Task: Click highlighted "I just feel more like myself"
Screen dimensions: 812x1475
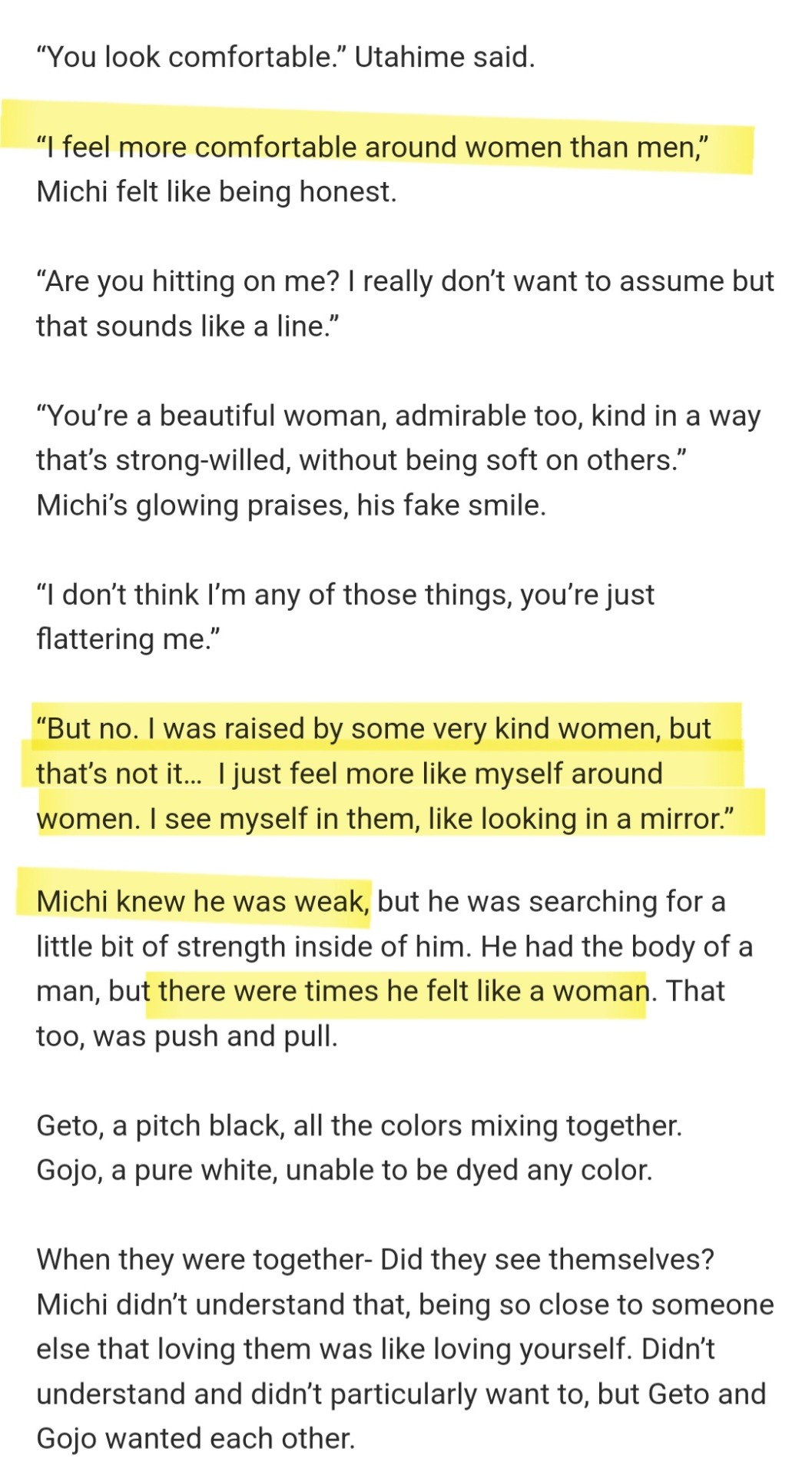Action: point(439,773)
